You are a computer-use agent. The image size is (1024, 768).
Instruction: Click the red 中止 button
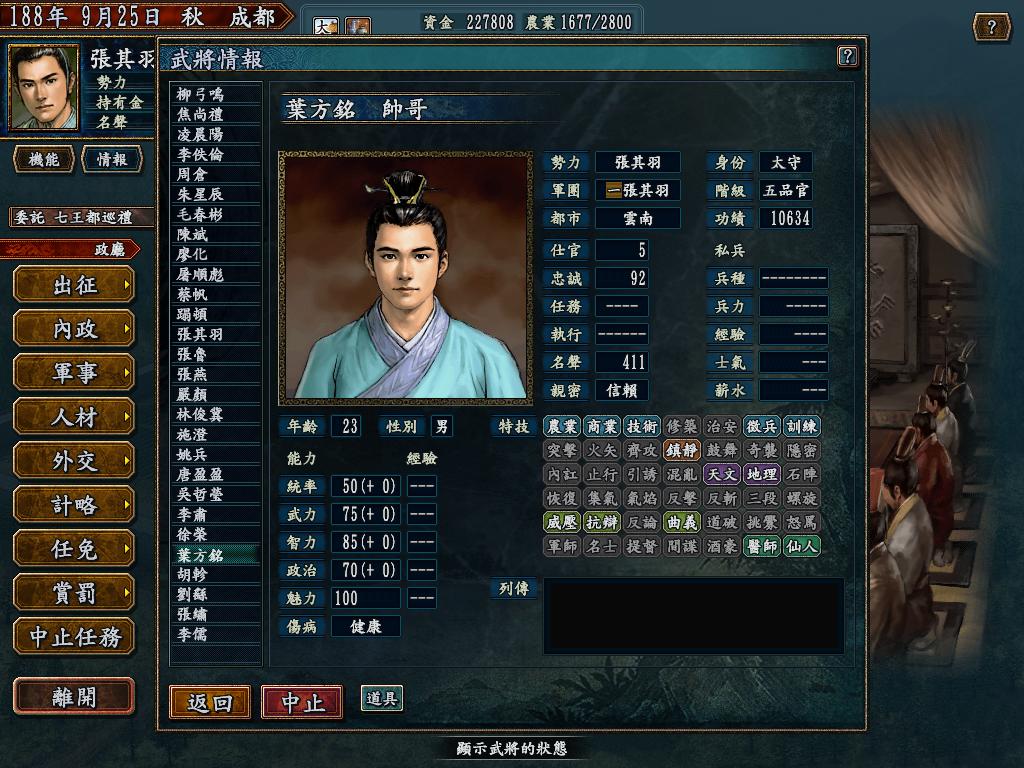pyautogui.click(x=302, y=702)
